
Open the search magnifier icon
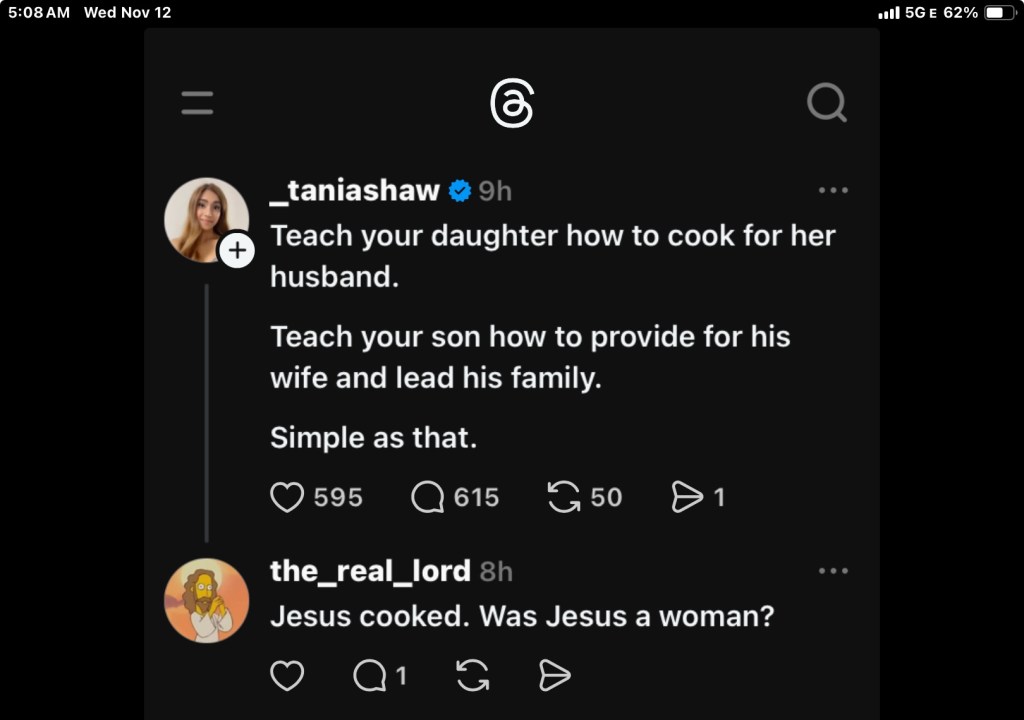(826, 102)
